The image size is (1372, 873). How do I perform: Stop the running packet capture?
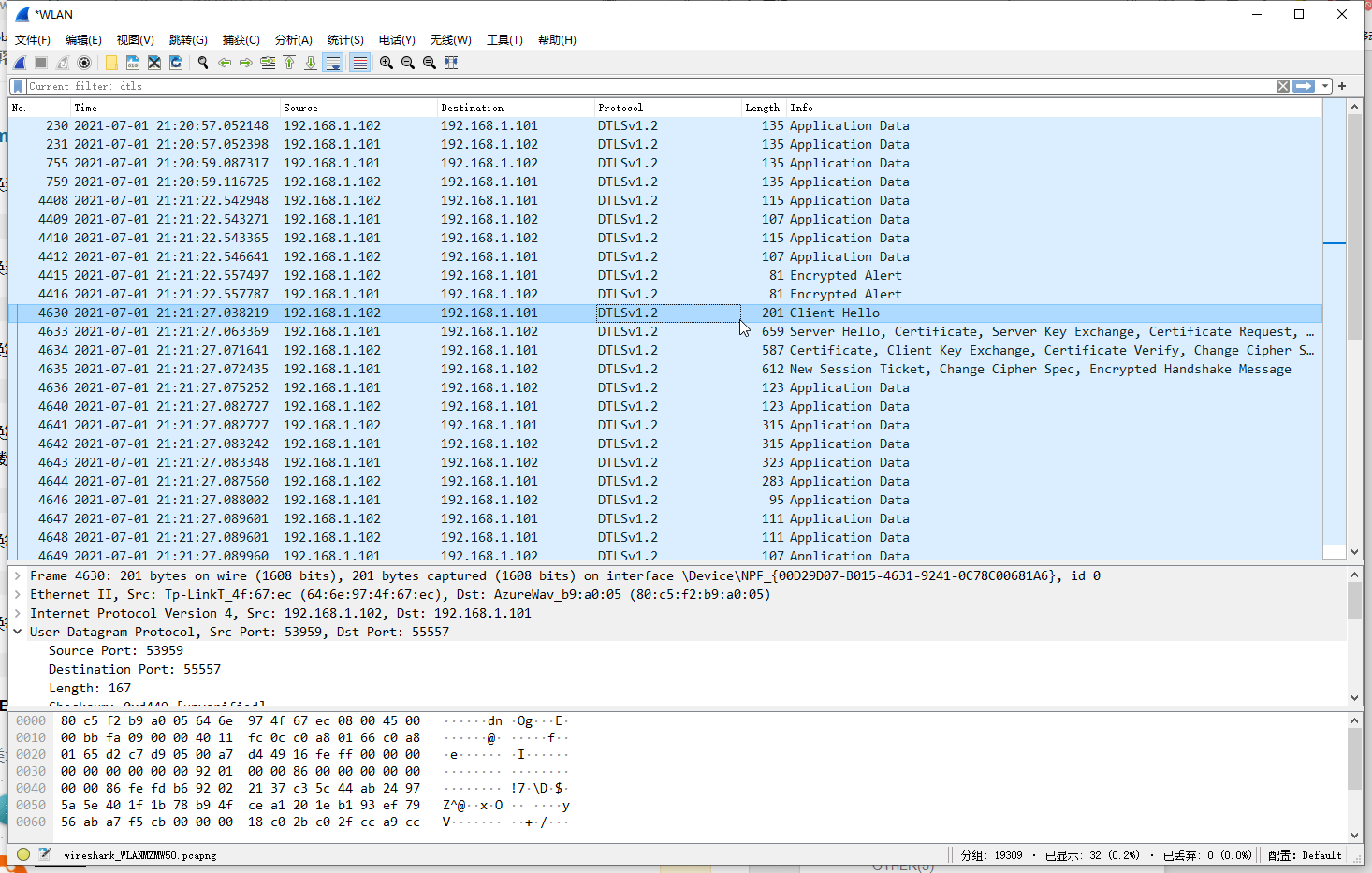[41, 63]
